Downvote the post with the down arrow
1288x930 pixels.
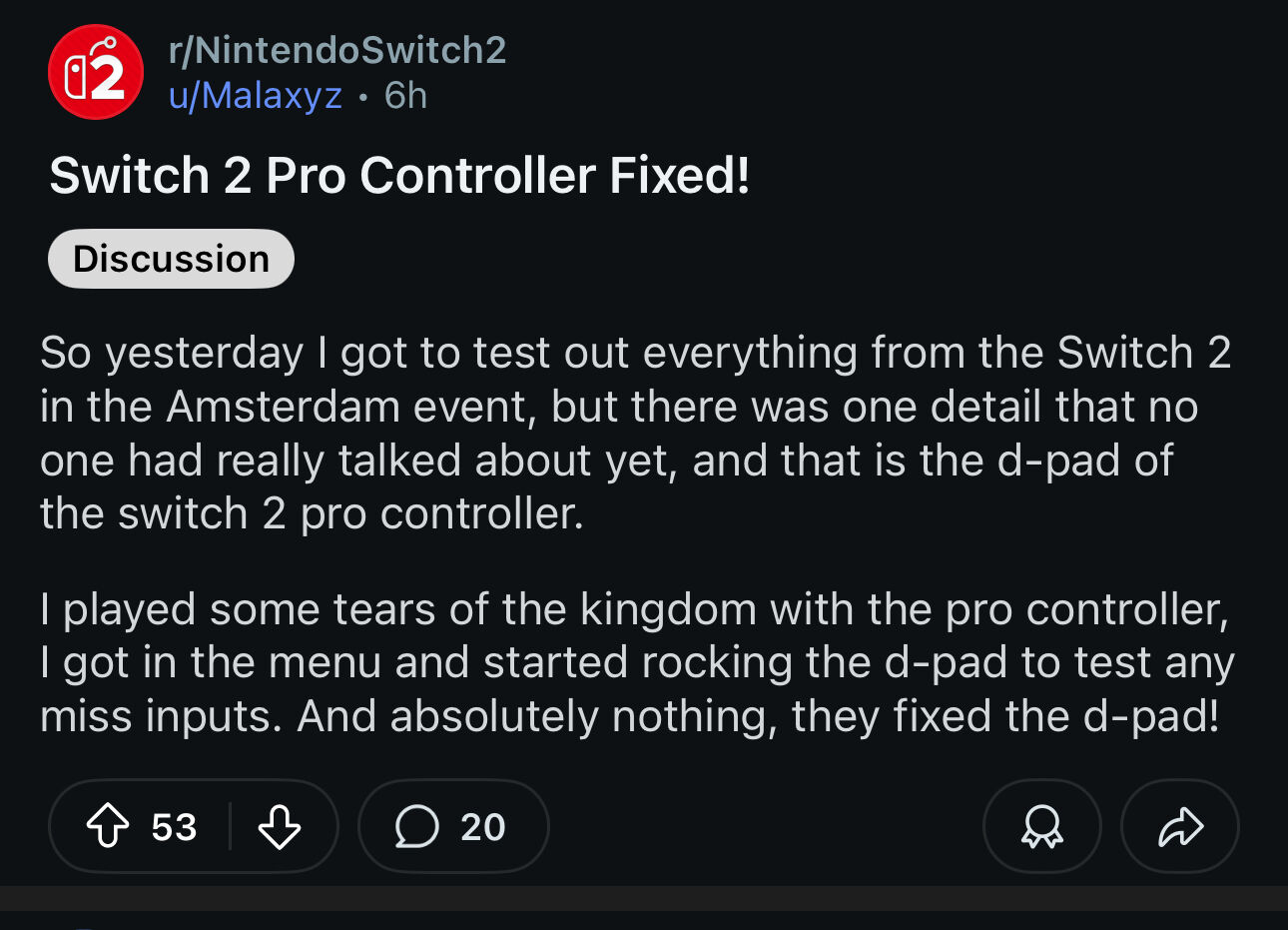(279, 826)
